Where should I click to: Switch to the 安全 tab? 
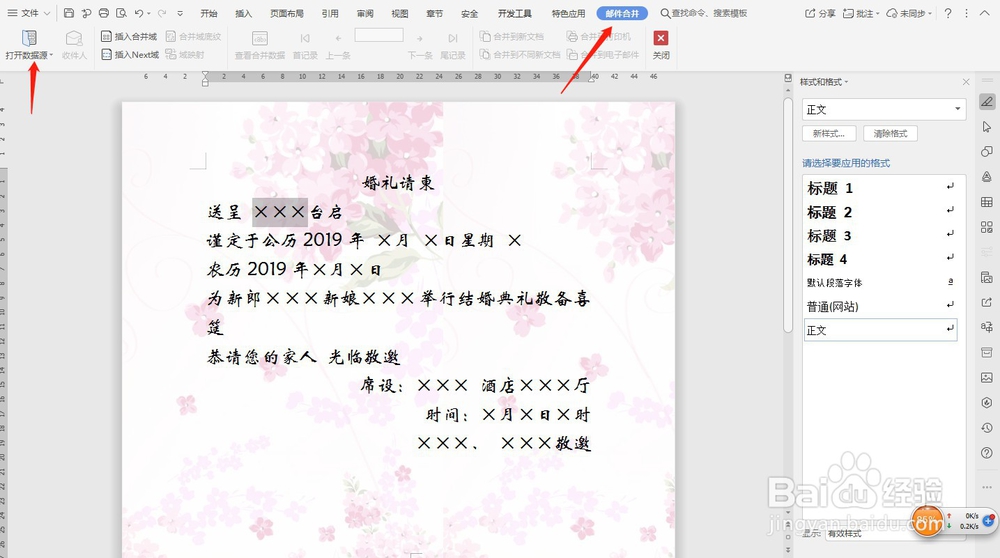[469, 13]
